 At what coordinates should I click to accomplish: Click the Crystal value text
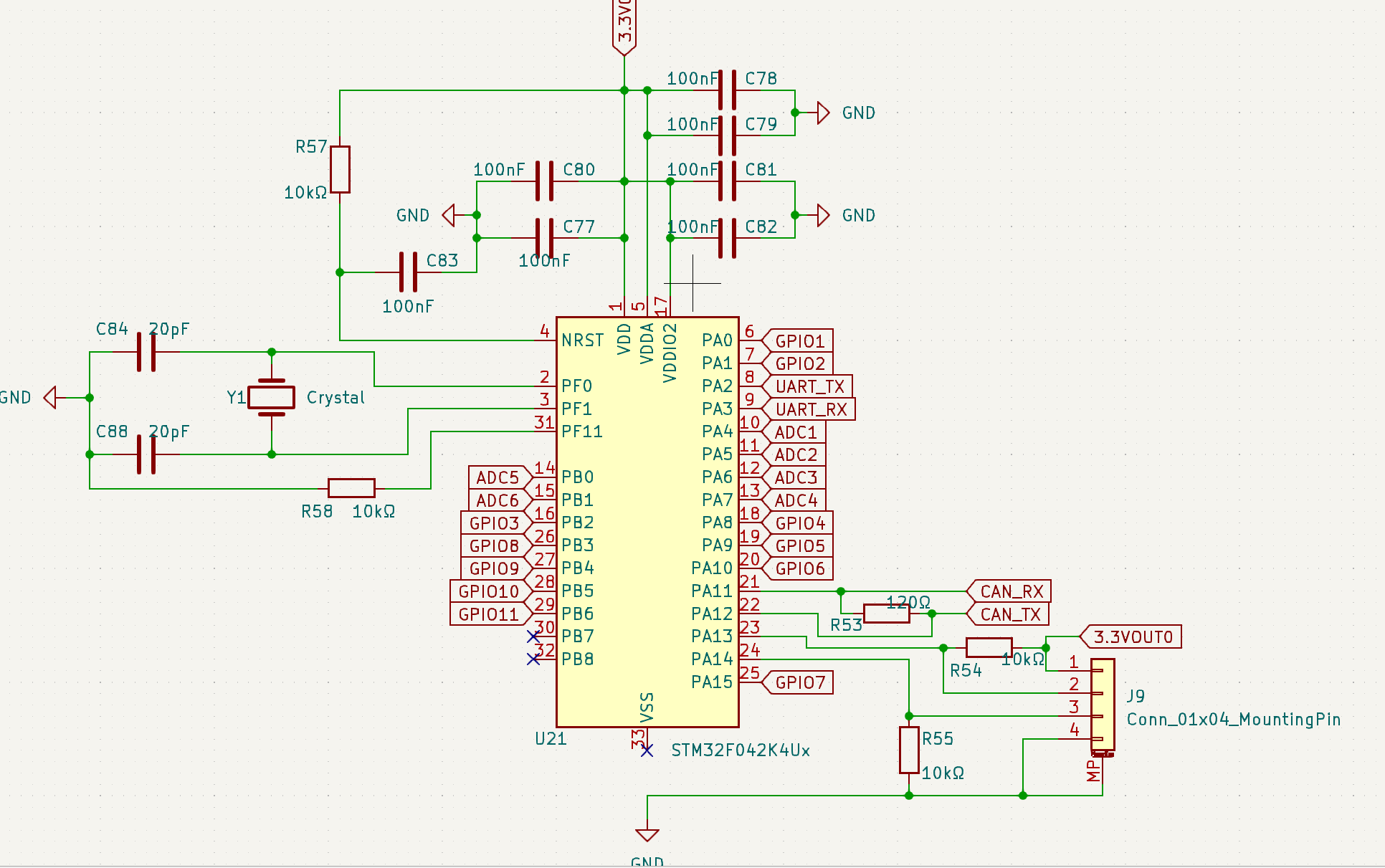point(335,398)
